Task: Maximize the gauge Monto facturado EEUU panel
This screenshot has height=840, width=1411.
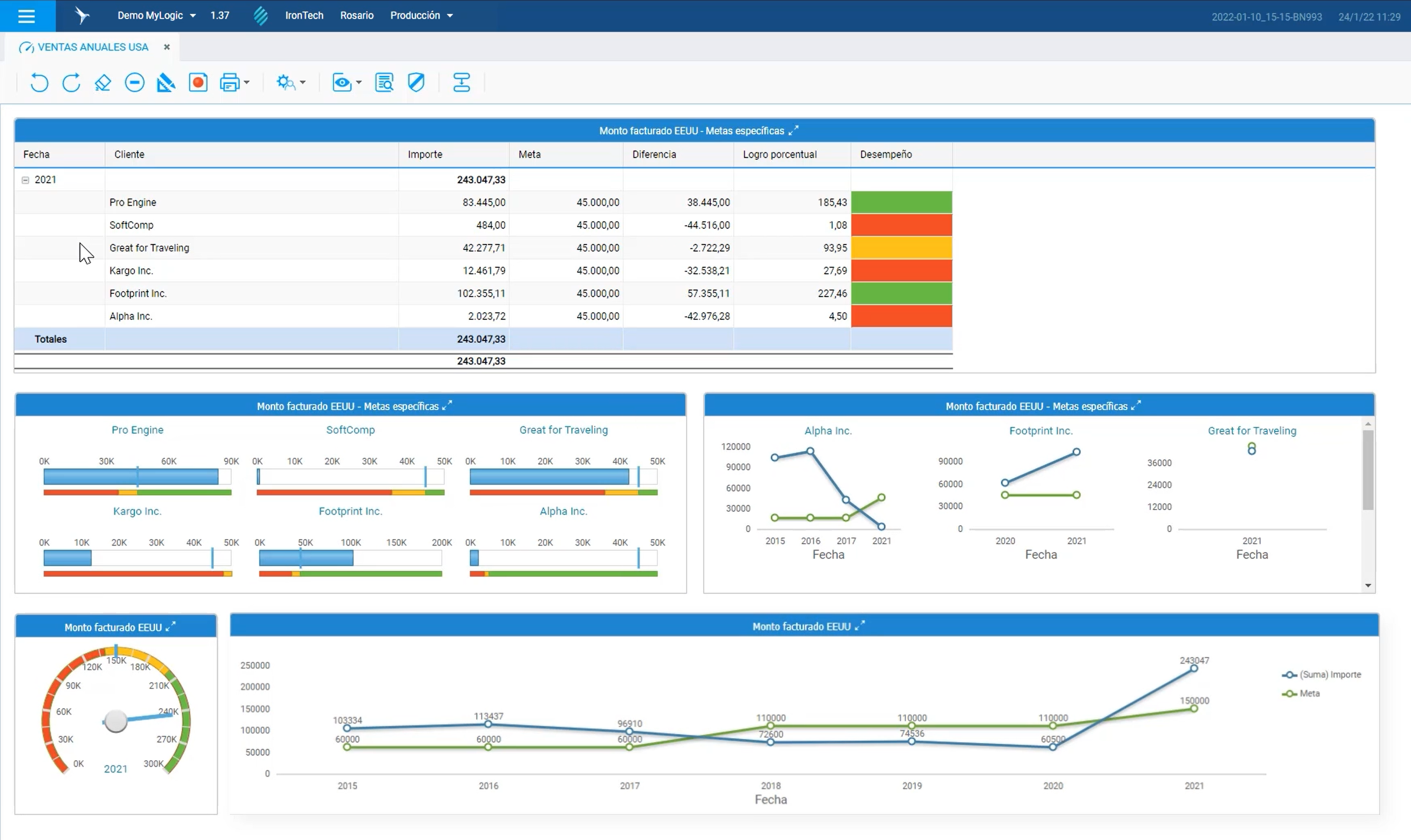Action: [170, 627]
